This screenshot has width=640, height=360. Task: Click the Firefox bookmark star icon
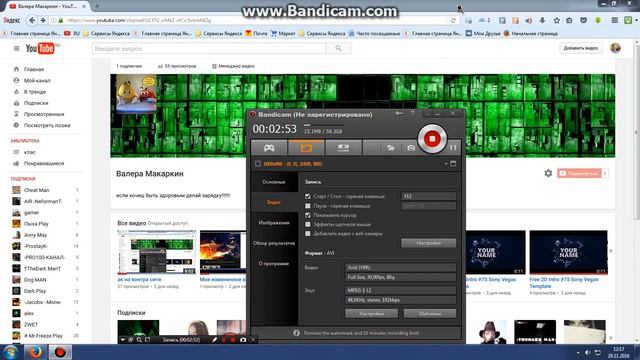tap(556, 20)
